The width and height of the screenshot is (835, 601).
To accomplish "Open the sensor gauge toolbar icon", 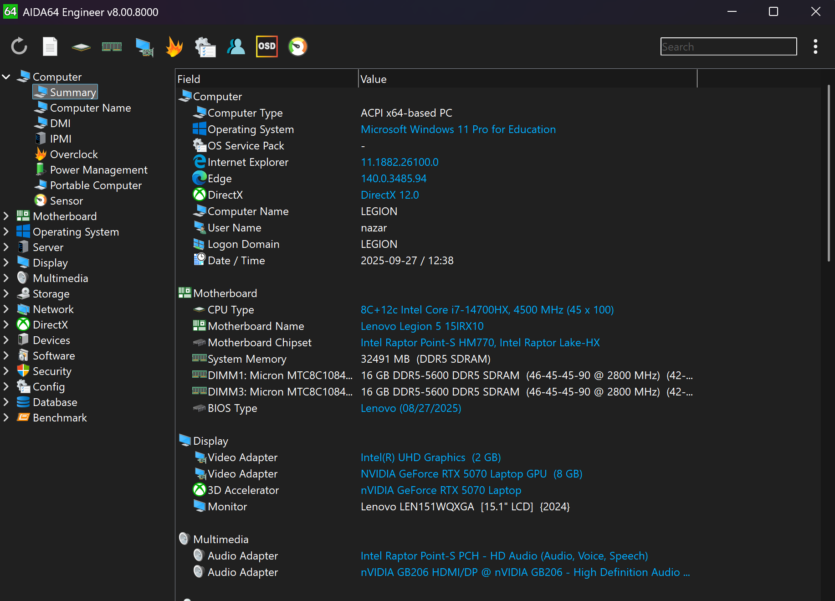I will 298,47.
